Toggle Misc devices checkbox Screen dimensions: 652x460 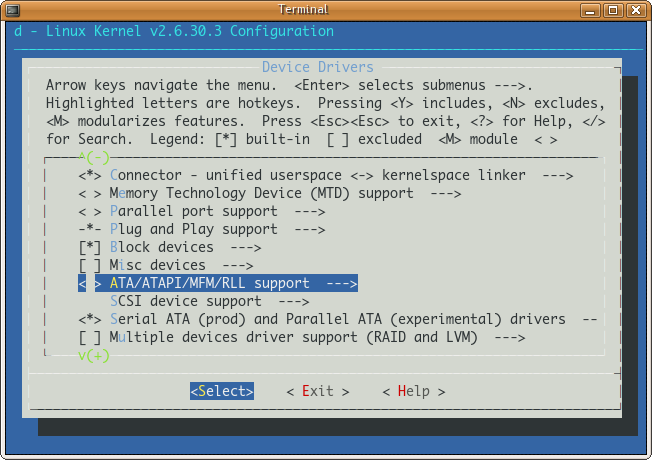[90, 266]
